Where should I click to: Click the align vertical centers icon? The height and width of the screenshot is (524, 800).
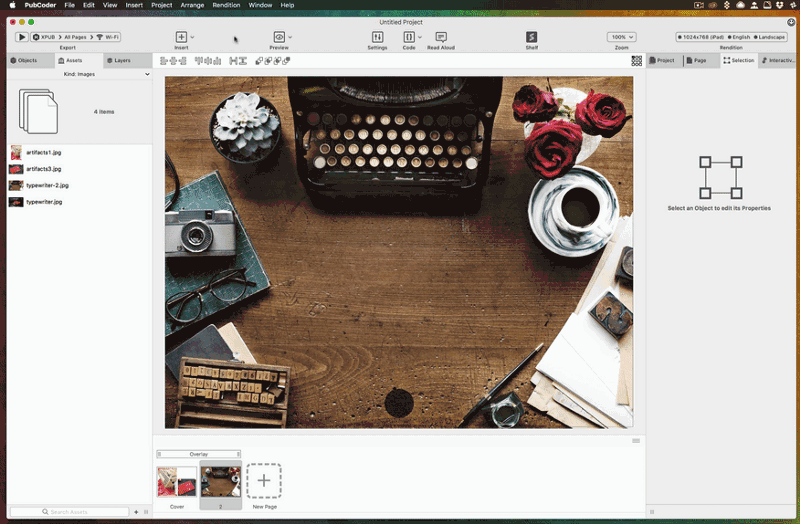208,61
